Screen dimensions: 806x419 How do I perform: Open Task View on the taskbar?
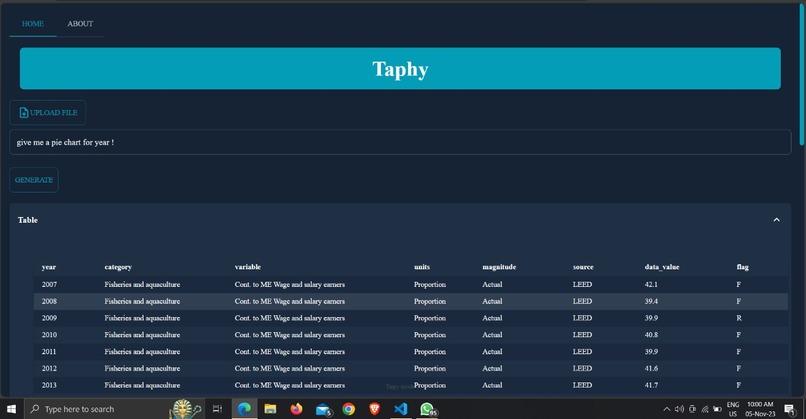click(x=217, y=409)
